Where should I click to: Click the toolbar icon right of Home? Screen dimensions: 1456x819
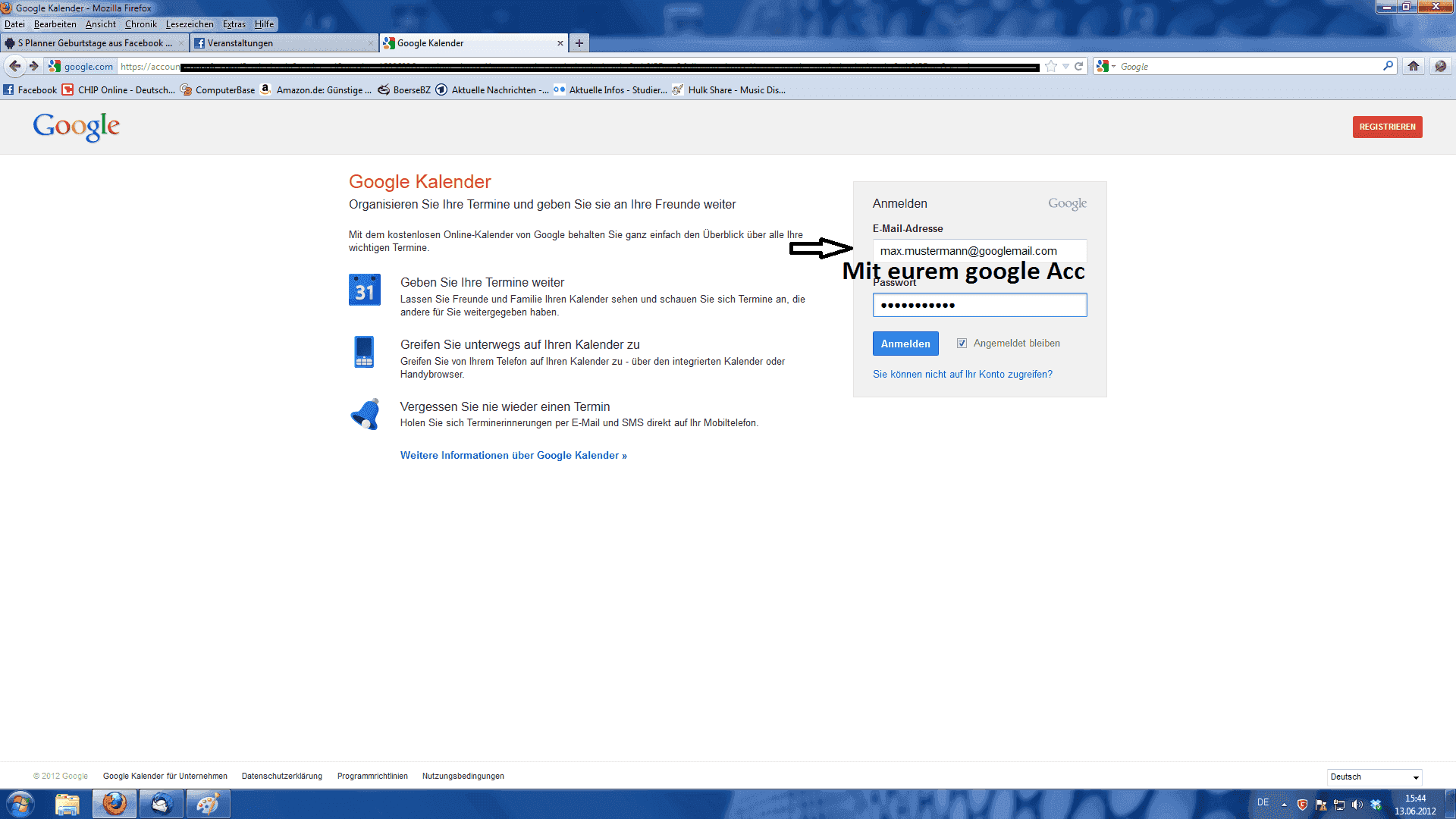pos(1440,66)
